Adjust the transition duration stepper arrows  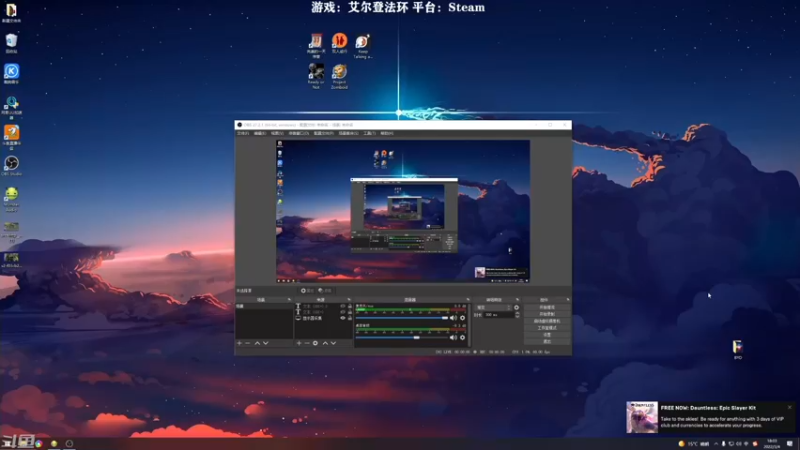pos(517,315)
